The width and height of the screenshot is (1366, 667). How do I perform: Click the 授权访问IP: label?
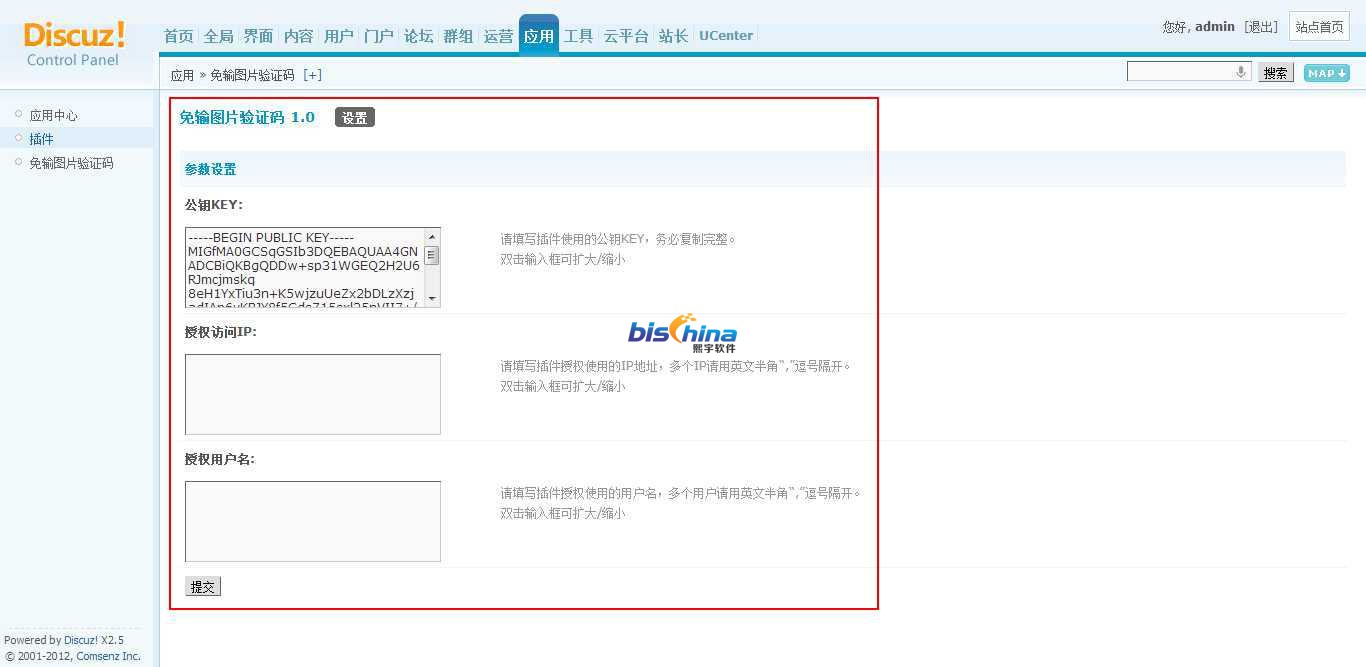[221, 332]
